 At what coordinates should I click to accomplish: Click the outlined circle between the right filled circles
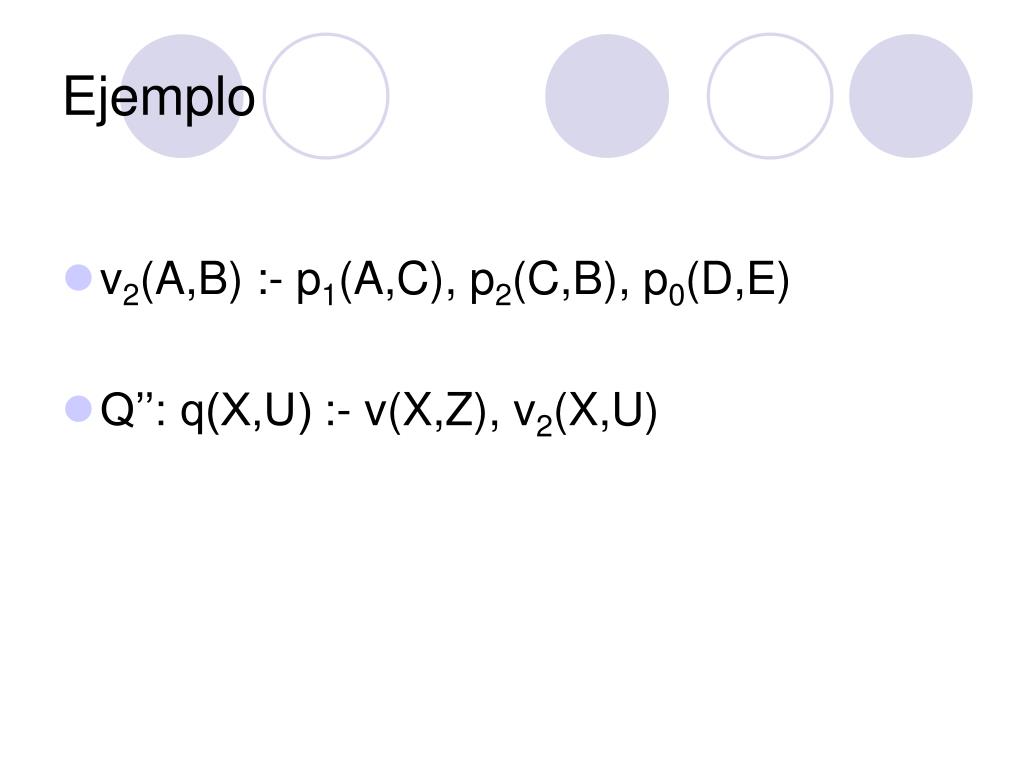pos(770,96)
